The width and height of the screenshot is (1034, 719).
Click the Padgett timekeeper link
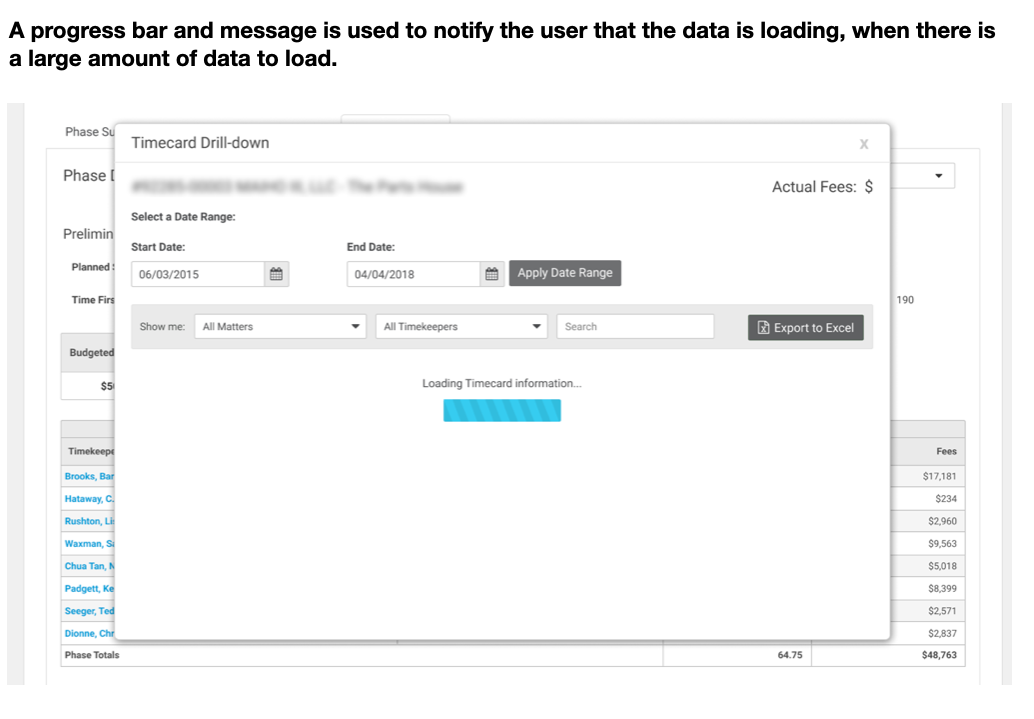[89, 589]
